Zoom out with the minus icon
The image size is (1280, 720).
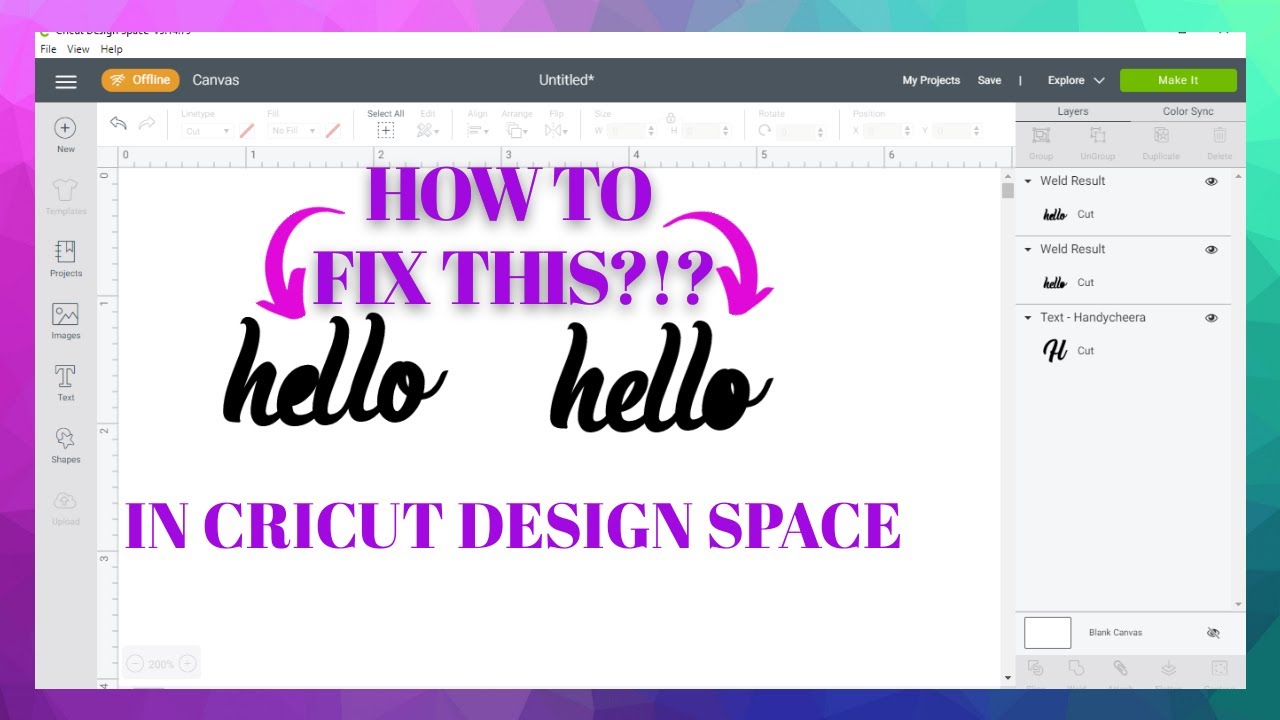135,664
